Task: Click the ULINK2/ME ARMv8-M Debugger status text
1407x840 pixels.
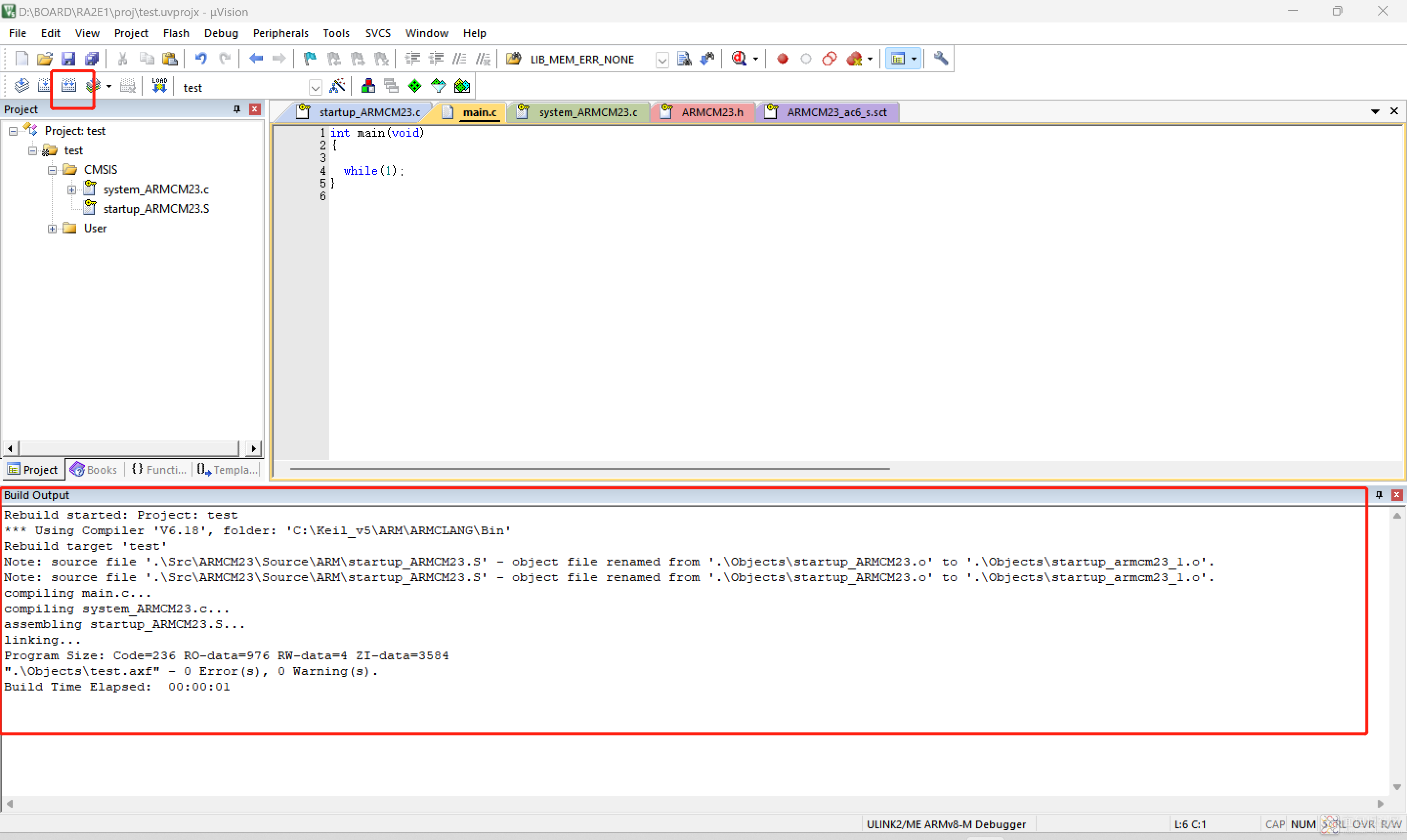Action: pos(946,825)
